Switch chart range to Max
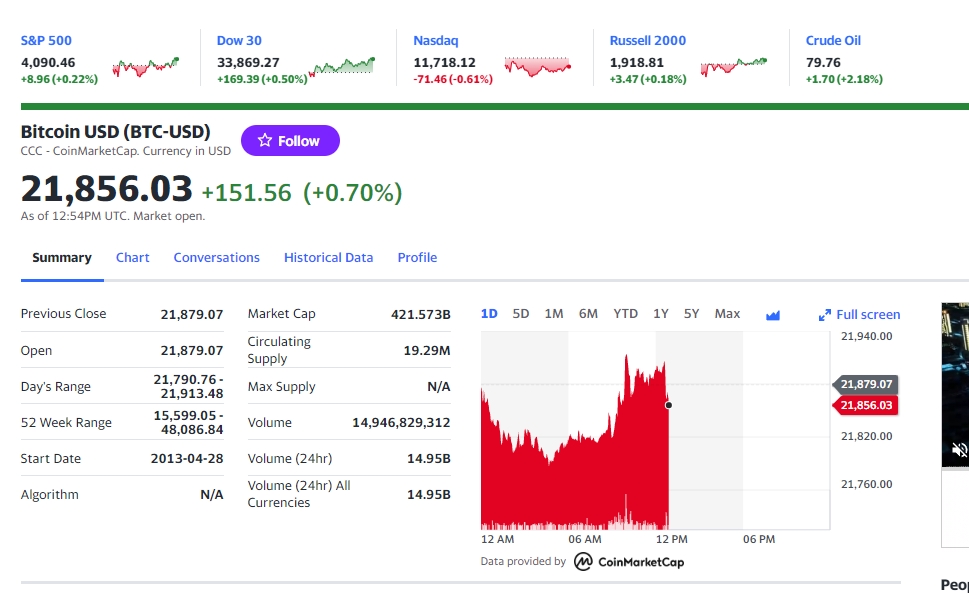969x605 pixels. tap(727, 314)
